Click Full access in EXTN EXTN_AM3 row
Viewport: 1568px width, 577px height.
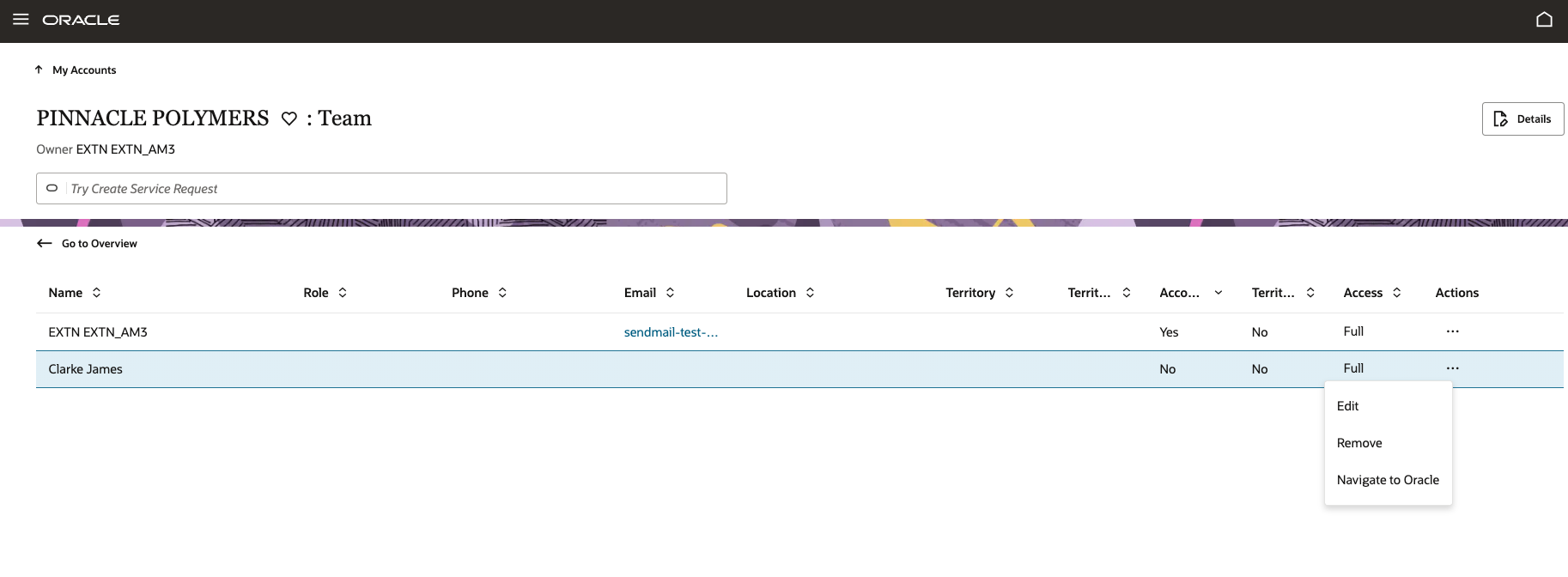[x=1353, y=331]
